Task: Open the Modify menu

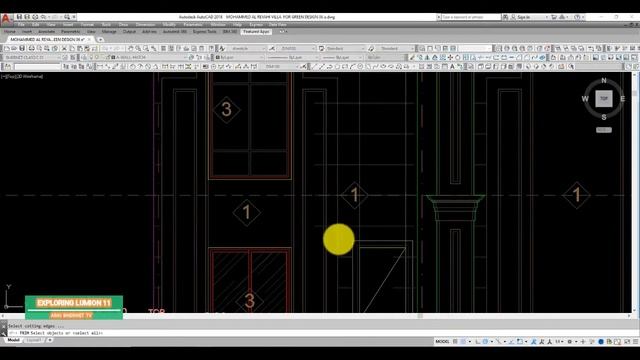Action: tap(169, 25)
